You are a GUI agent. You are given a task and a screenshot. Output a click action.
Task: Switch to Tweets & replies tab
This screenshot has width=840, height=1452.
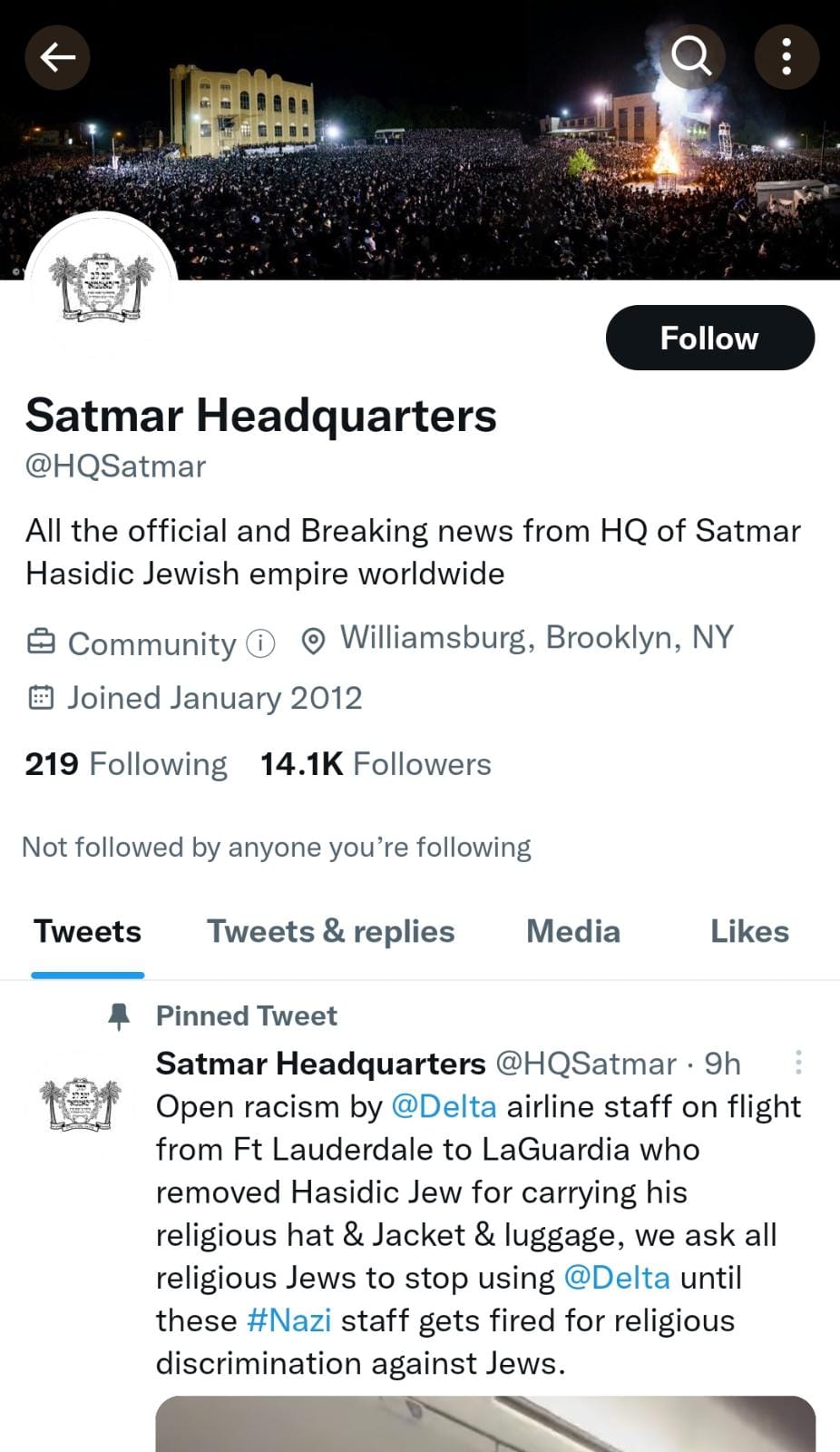click(330, 931)
